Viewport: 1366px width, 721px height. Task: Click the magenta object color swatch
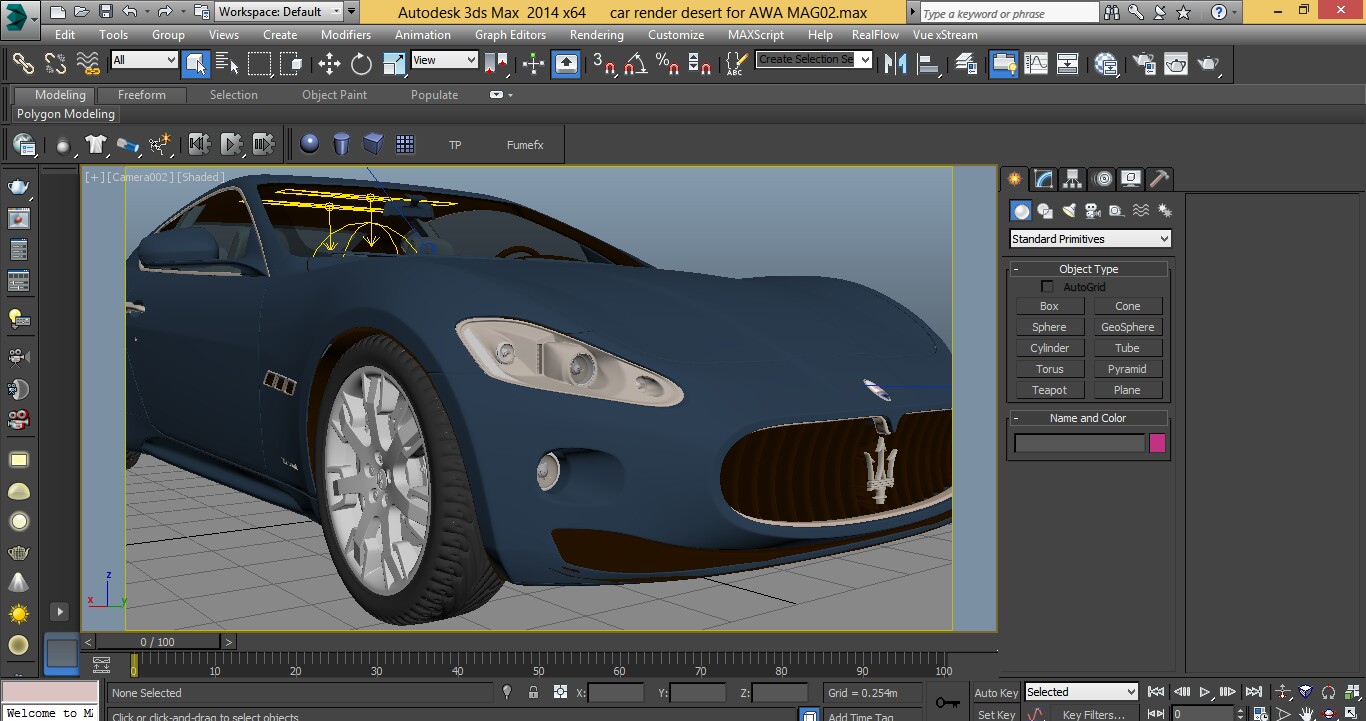click(1157, 443)
